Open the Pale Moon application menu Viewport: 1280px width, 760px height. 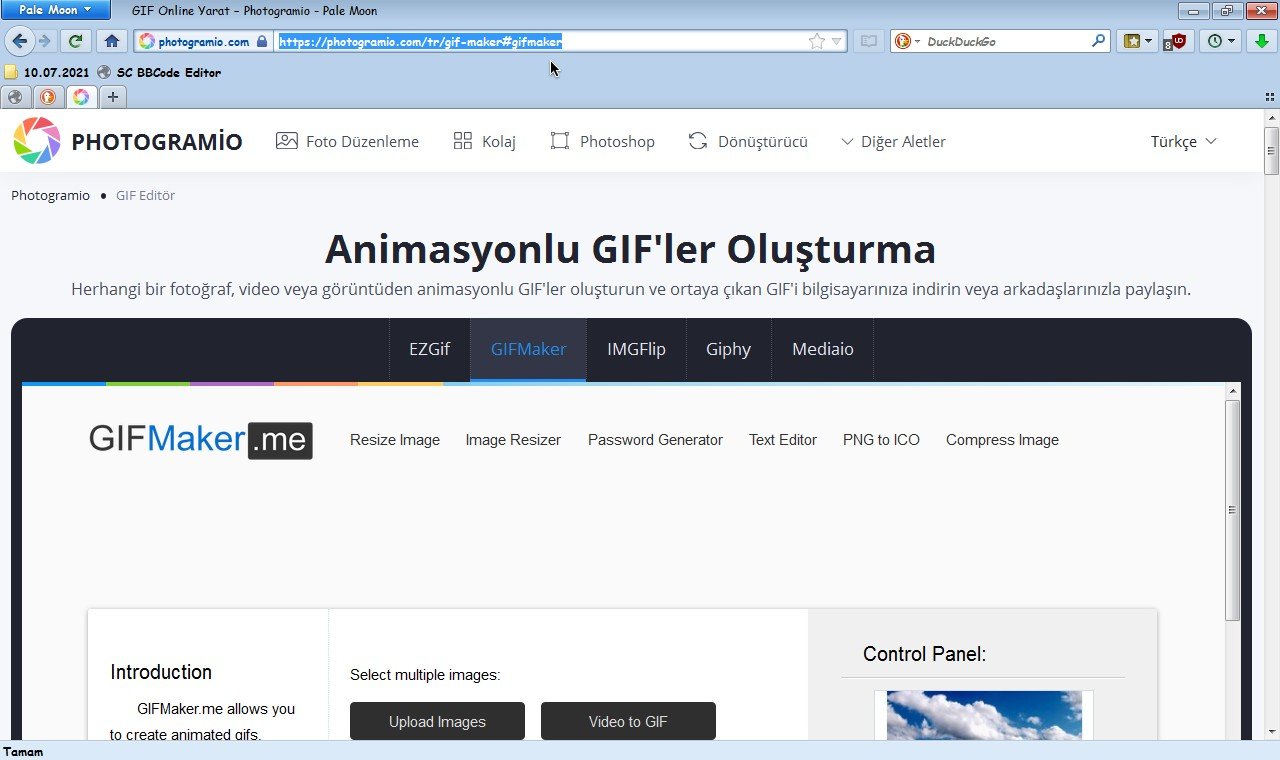tap(55, 10)
